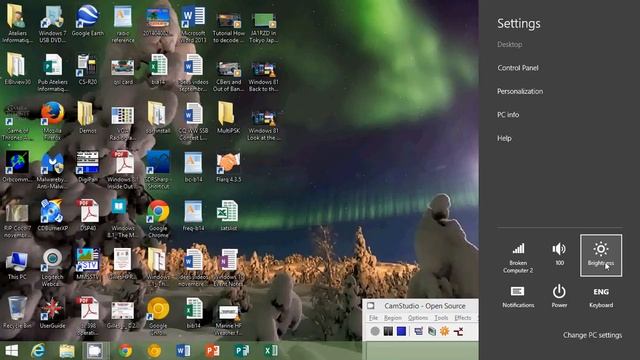
Task: Open File Explorer from the taskbar
Action: pos(67,351)
